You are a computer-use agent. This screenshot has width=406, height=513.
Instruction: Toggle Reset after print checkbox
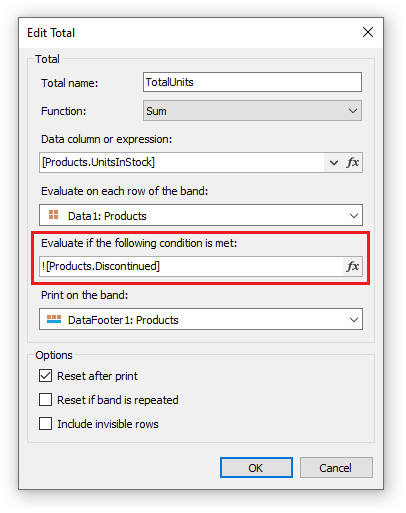[x=45, y=376]
